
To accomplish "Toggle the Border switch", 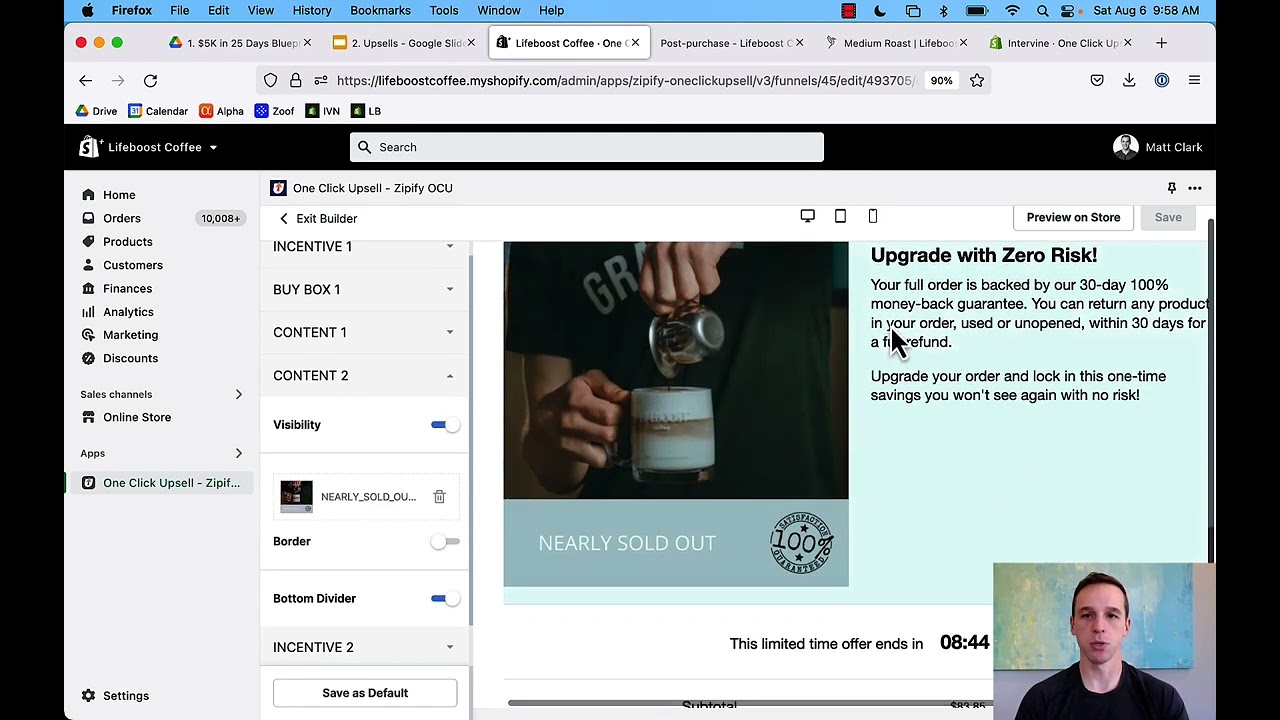I will (446, 541).
